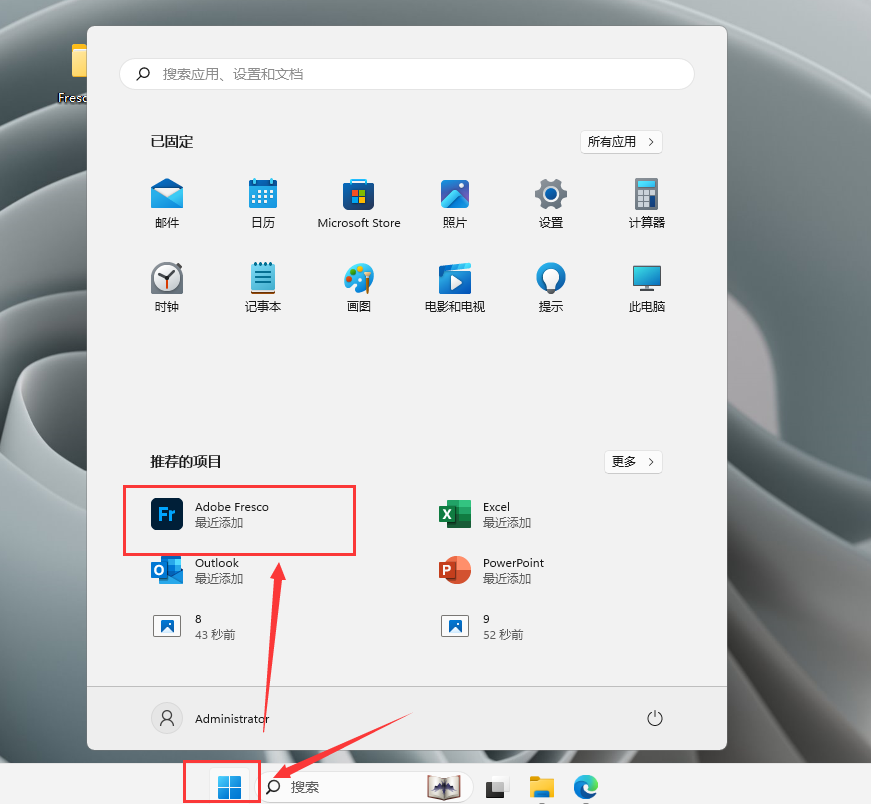Expand 更多 recommended items

coord(633,462)
